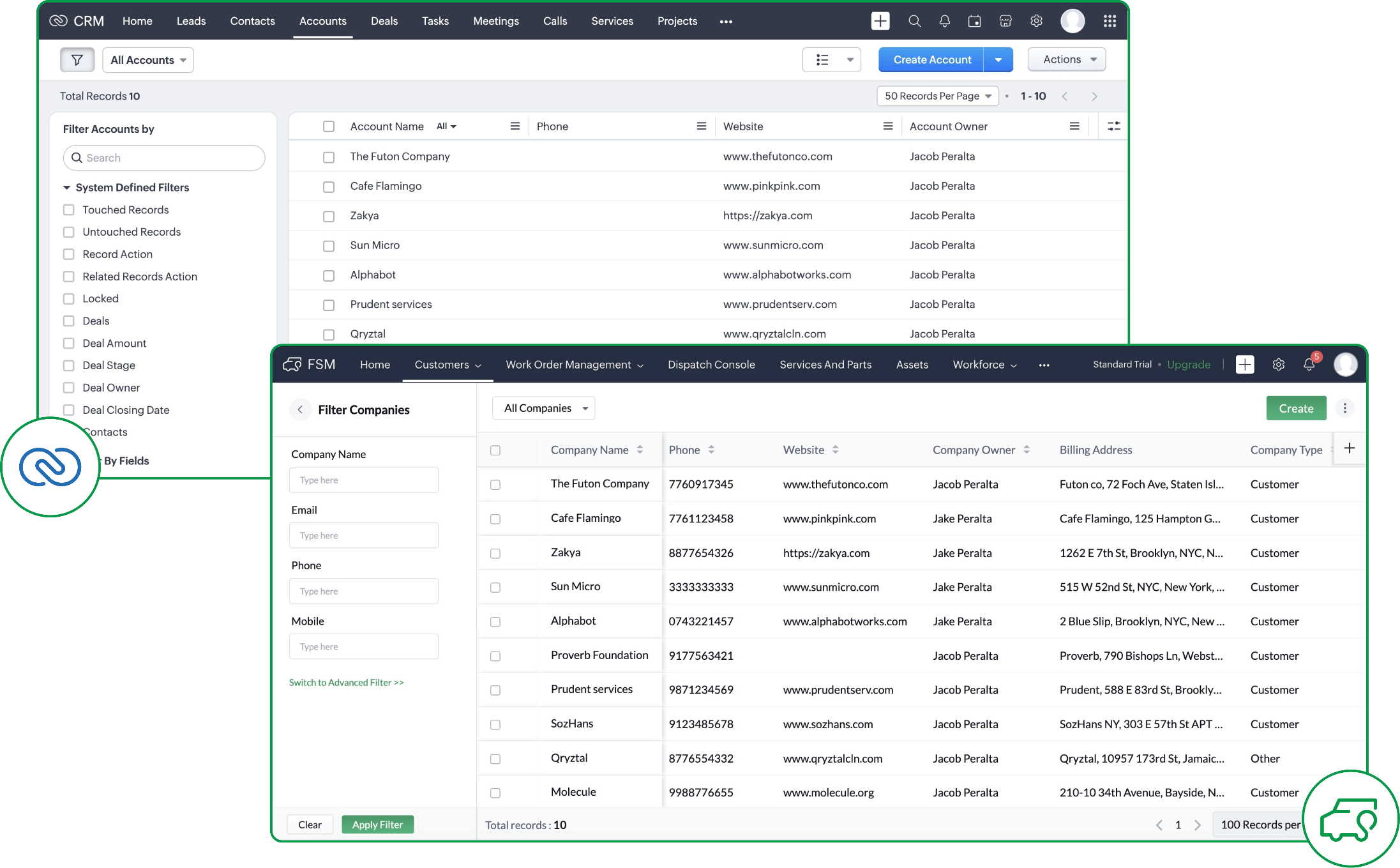The height and width of the screenshot is (868, 1400).
Task: Click the green Create button in FSM
Action: pyautogui.click(x=1296, y=409)
